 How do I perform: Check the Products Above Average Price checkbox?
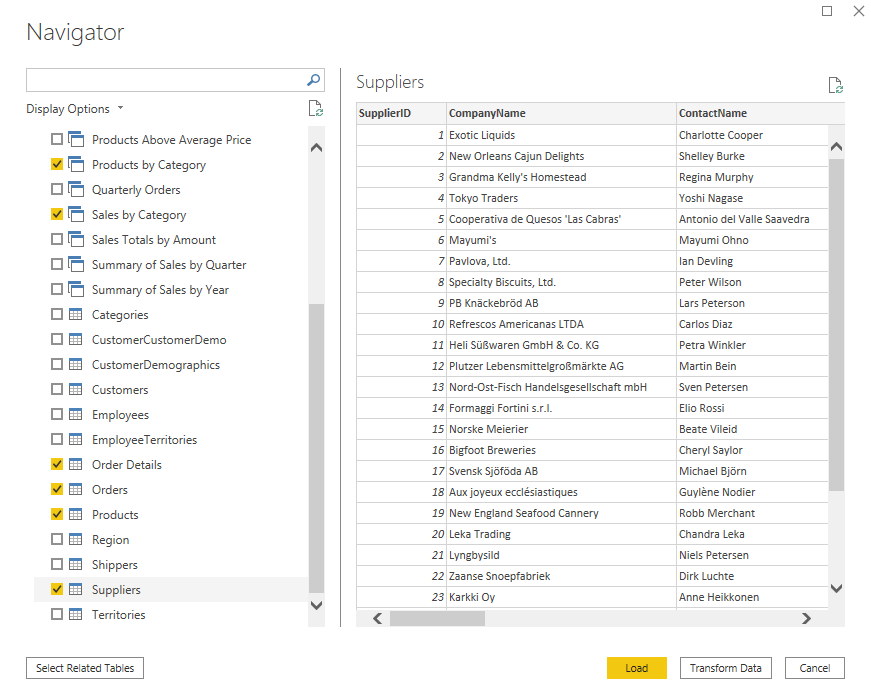(x=57, y=139)
